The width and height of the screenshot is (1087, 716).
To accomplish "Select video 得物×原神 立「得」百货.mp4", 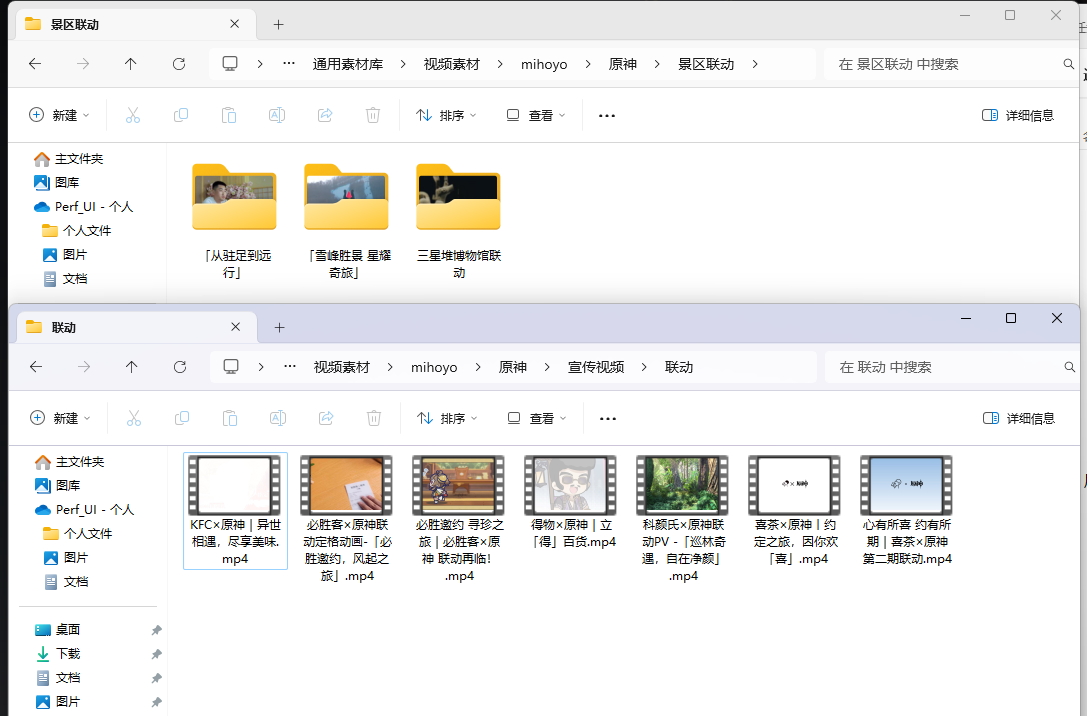I will [571, 503].
